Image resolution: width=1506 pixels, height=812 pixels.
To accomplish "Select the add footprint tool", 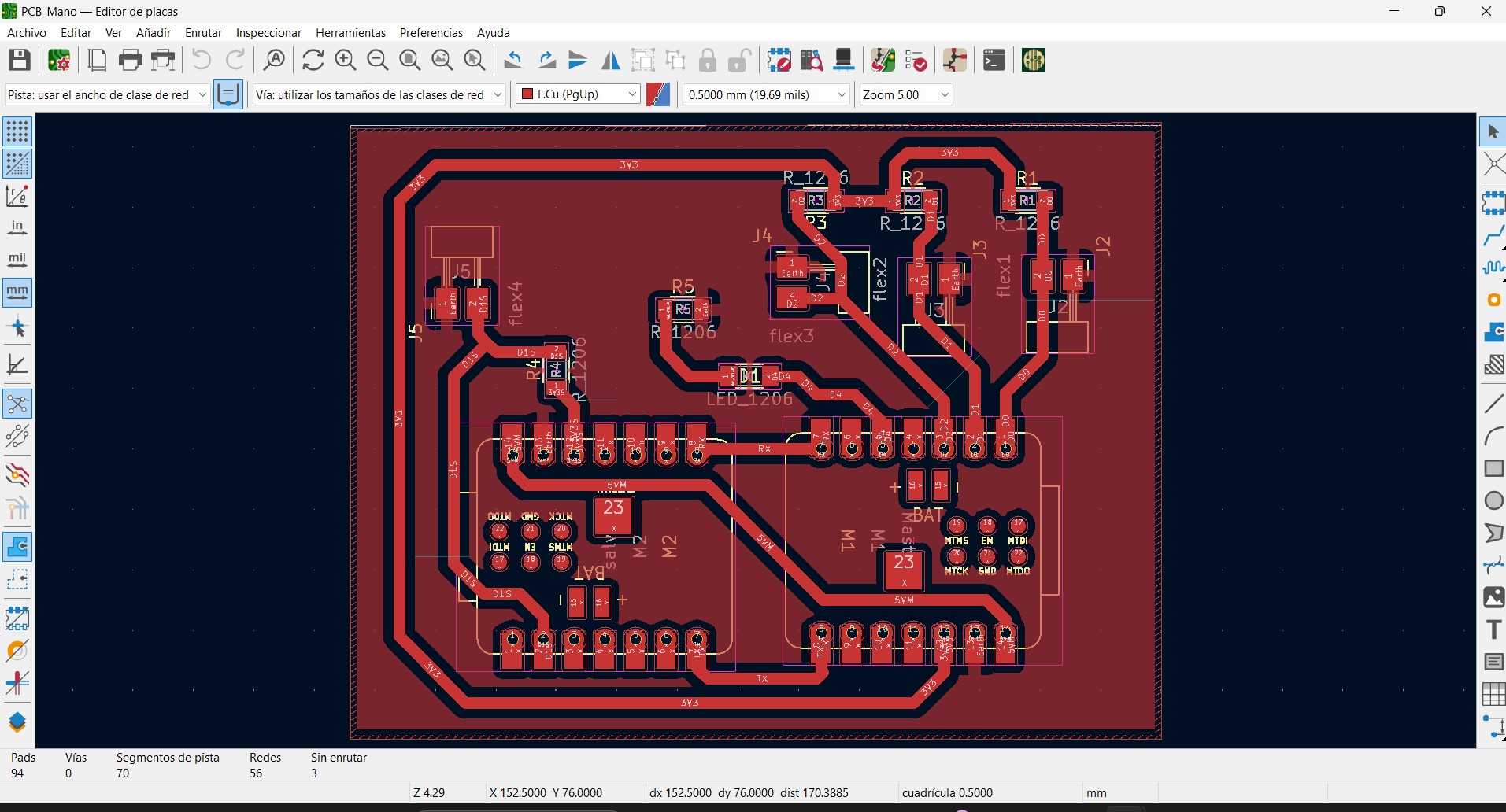I will tap(1493, 202).
